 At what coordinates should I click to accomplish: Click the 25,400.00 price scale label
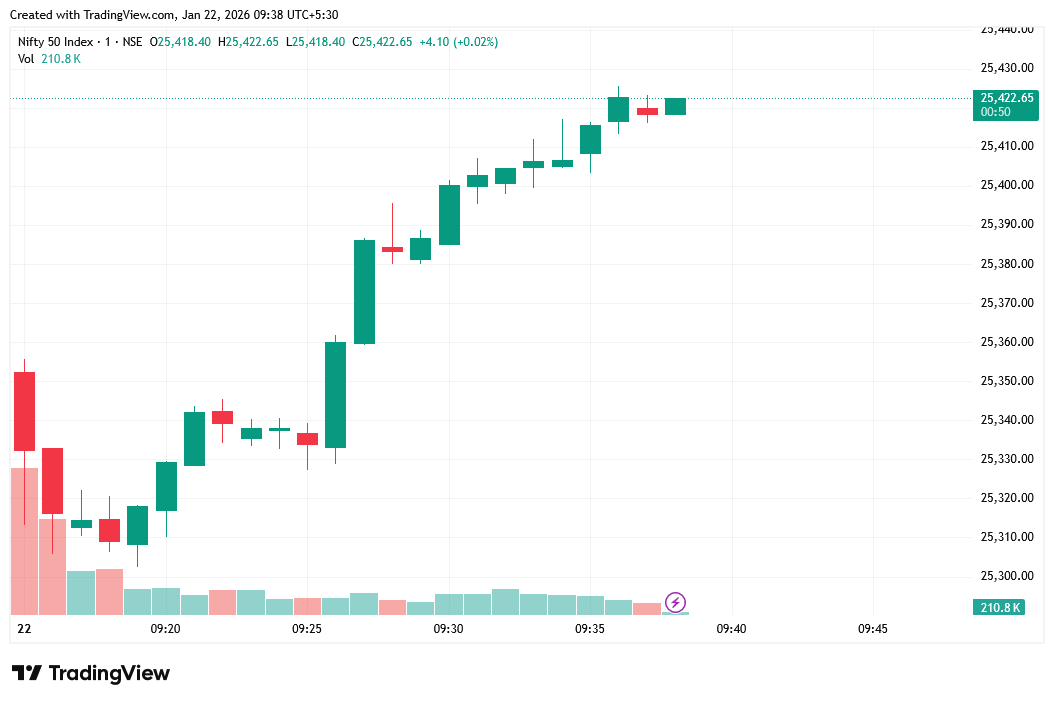point(1006,185)
